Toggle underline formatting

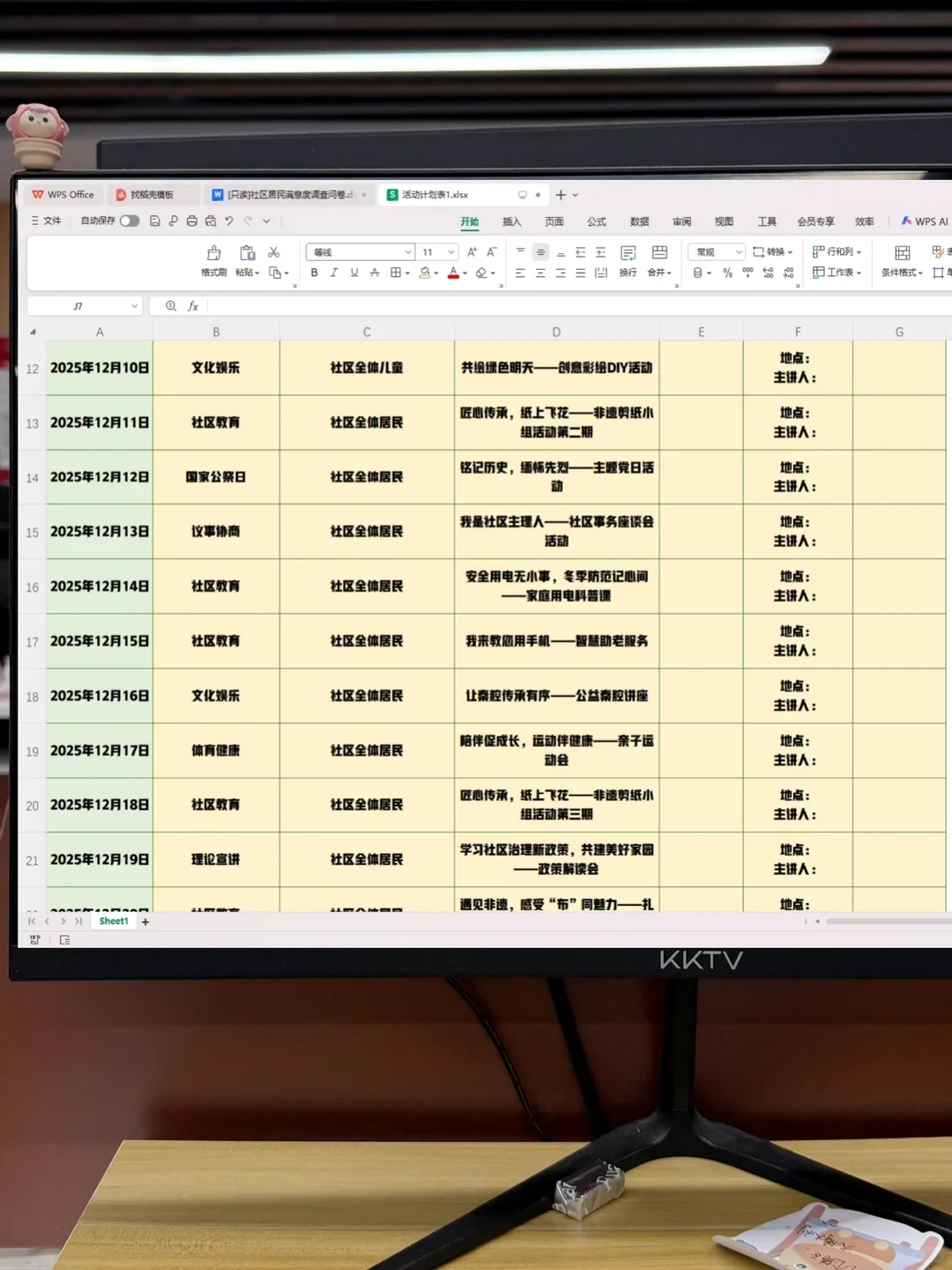[354, 273]
